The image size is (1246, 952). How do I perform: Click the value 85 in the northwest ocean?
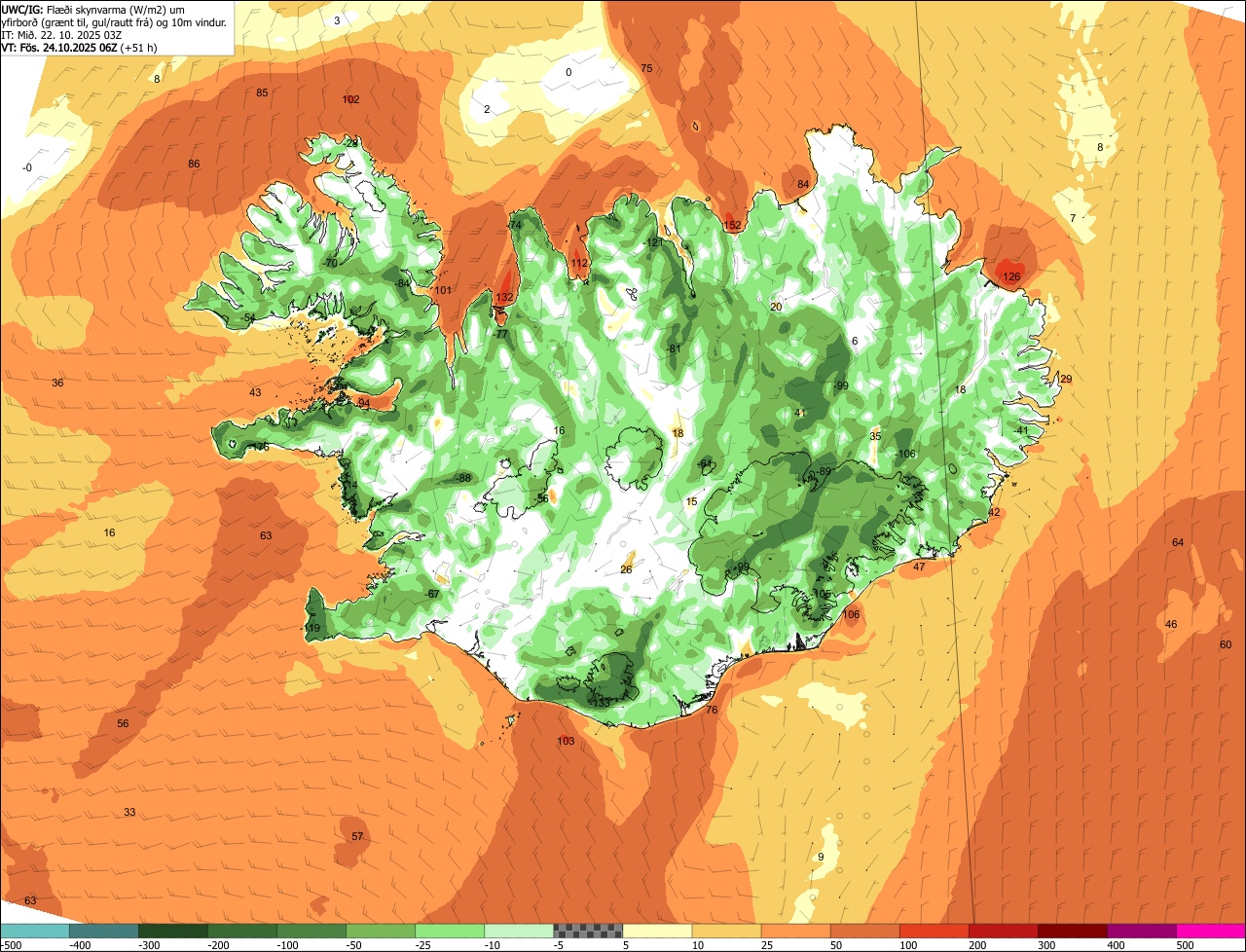tap(262, 93)
